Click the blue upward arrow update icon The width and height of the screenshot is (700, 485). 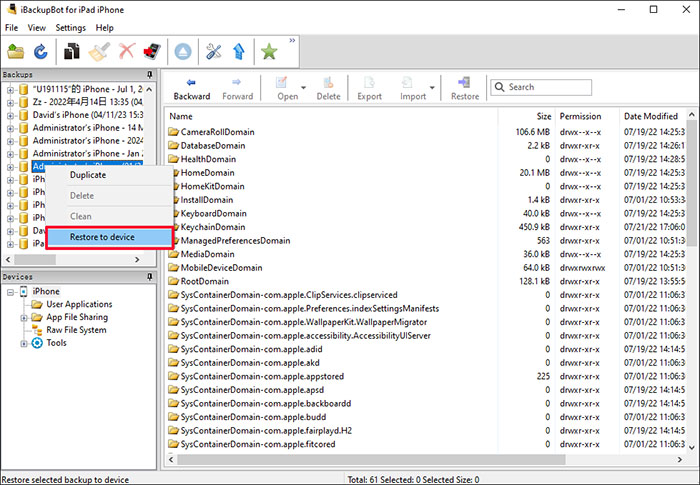pyautogui.click(x=237, y=52)
